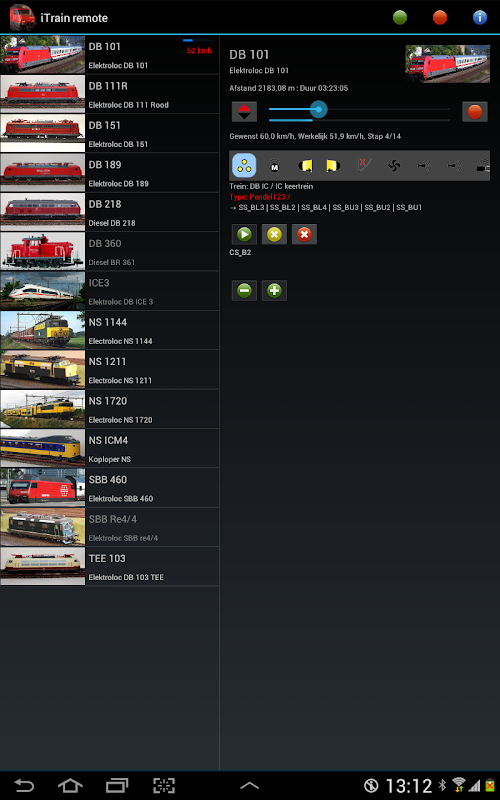Image resolution: width=500 pixels, height=800 pixels.
Task: Tap the CS_B2 block label
Action: [240, 253]
